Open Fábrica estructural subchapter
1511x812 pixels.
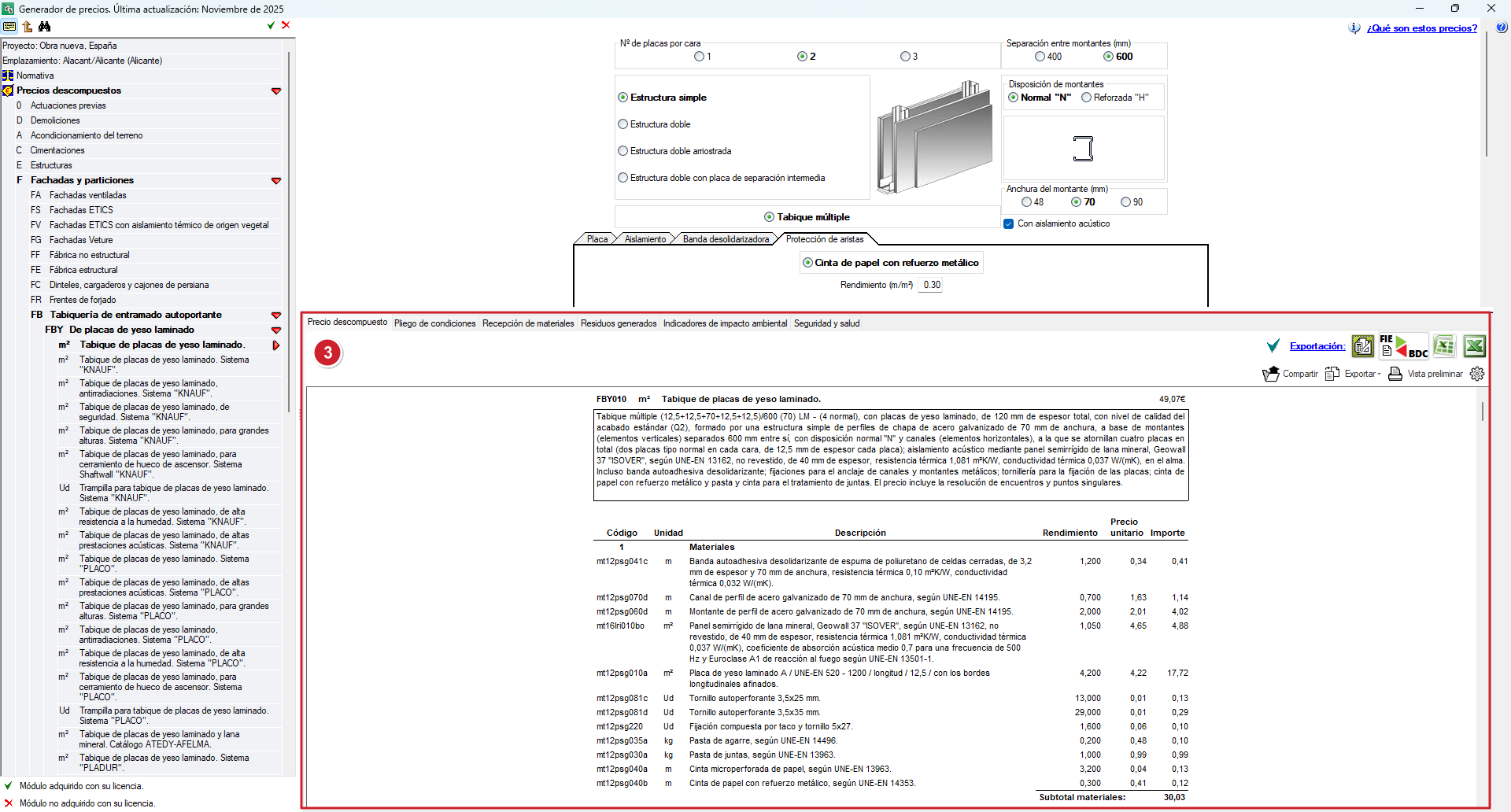83,270
